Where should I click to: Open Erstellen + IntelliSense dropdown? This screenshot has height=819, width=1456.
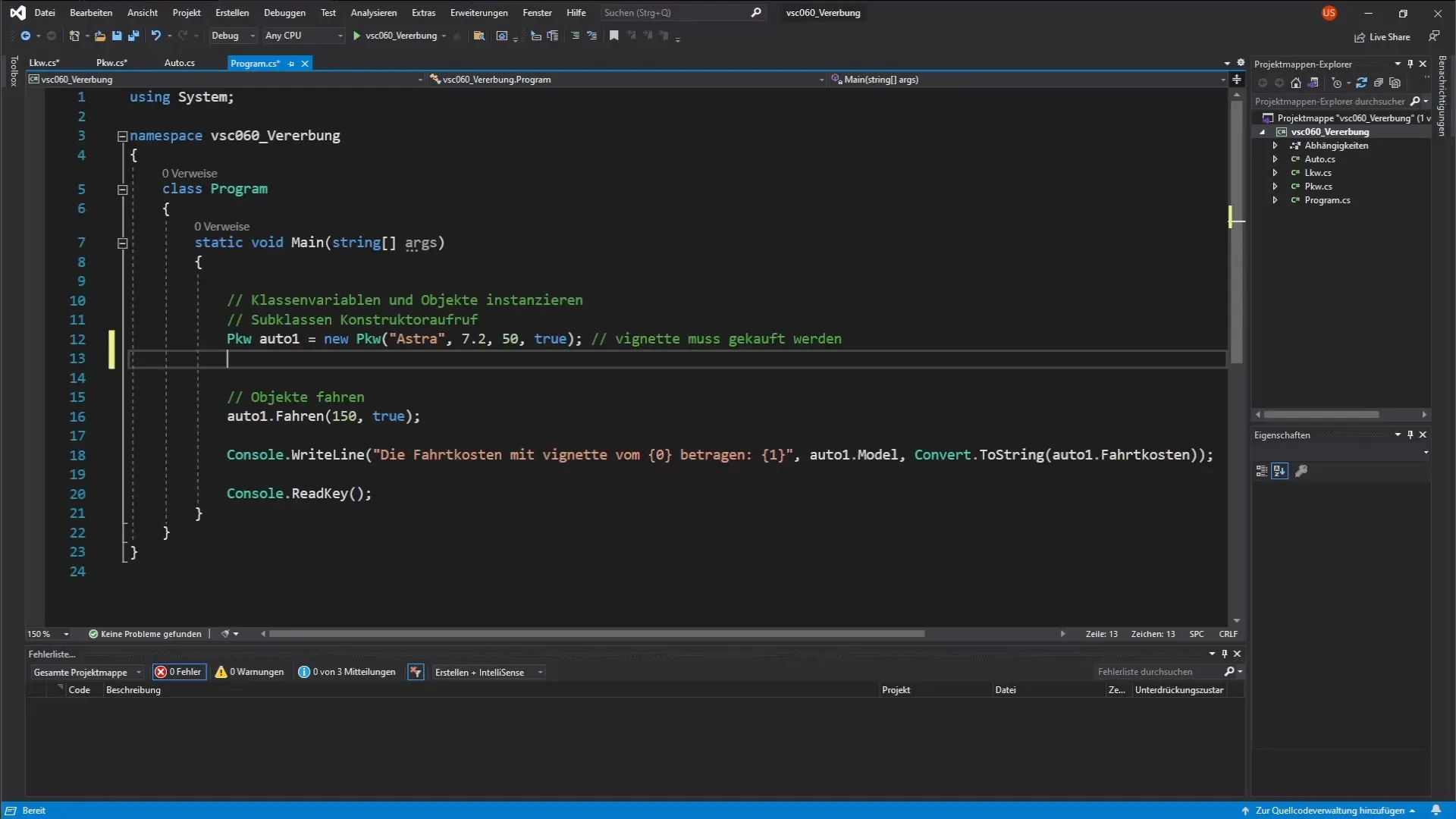[x=488, y=673]
